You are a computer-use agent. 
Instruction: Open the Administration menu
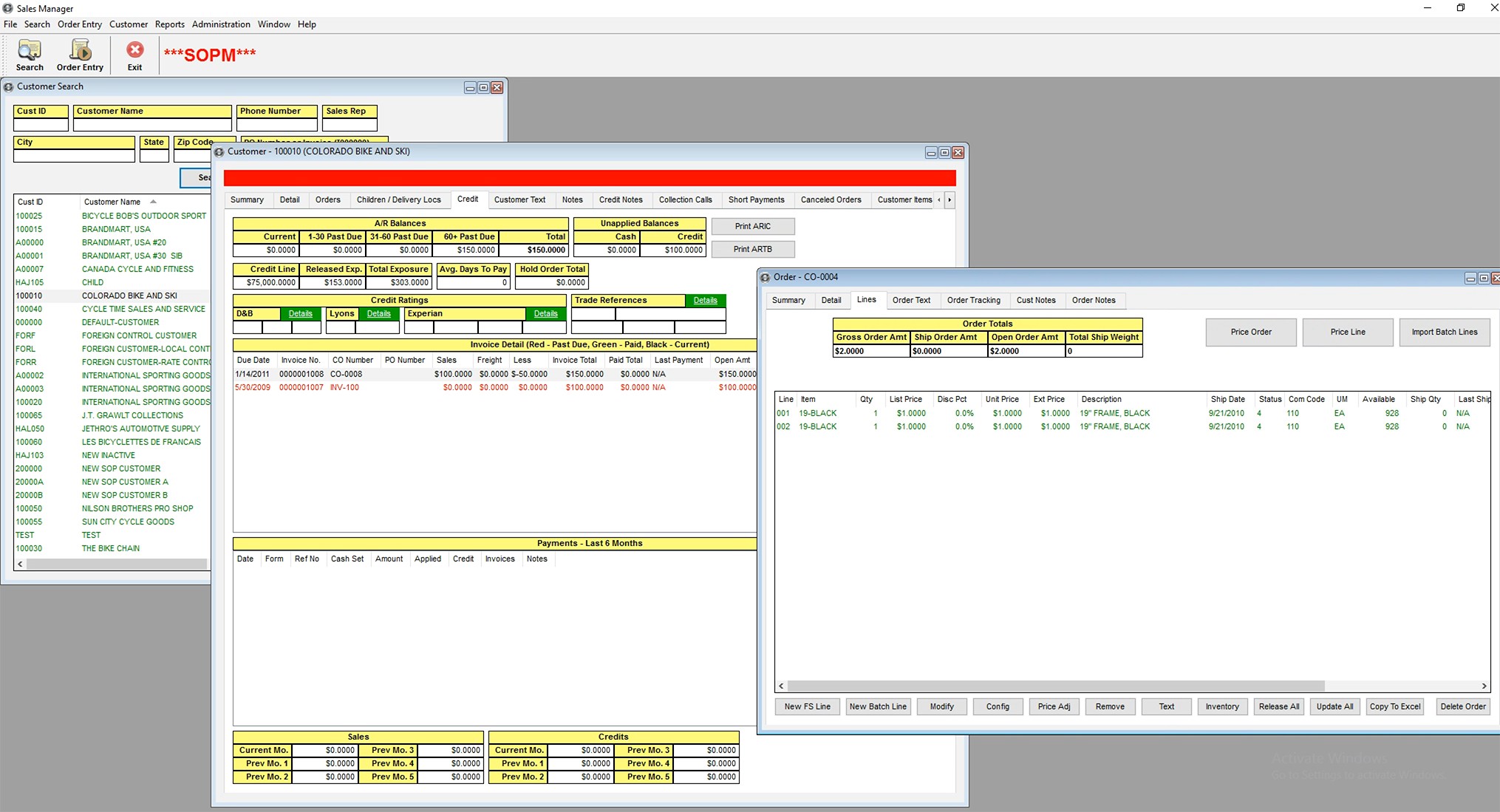click(x=221, y=24)
